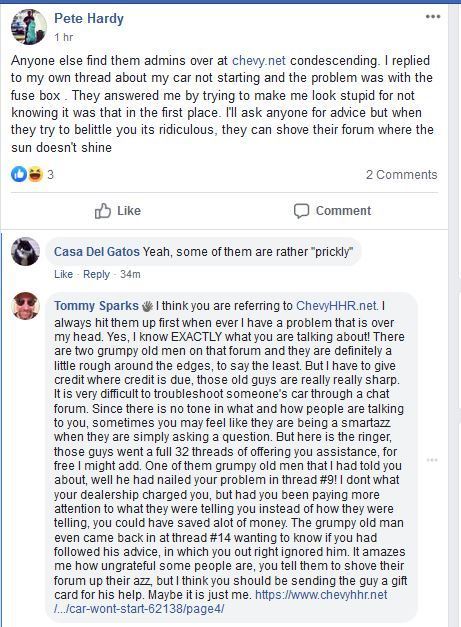Open Tommy Sparks profile name link
This screenshot has height=627, width=461.
96,306
